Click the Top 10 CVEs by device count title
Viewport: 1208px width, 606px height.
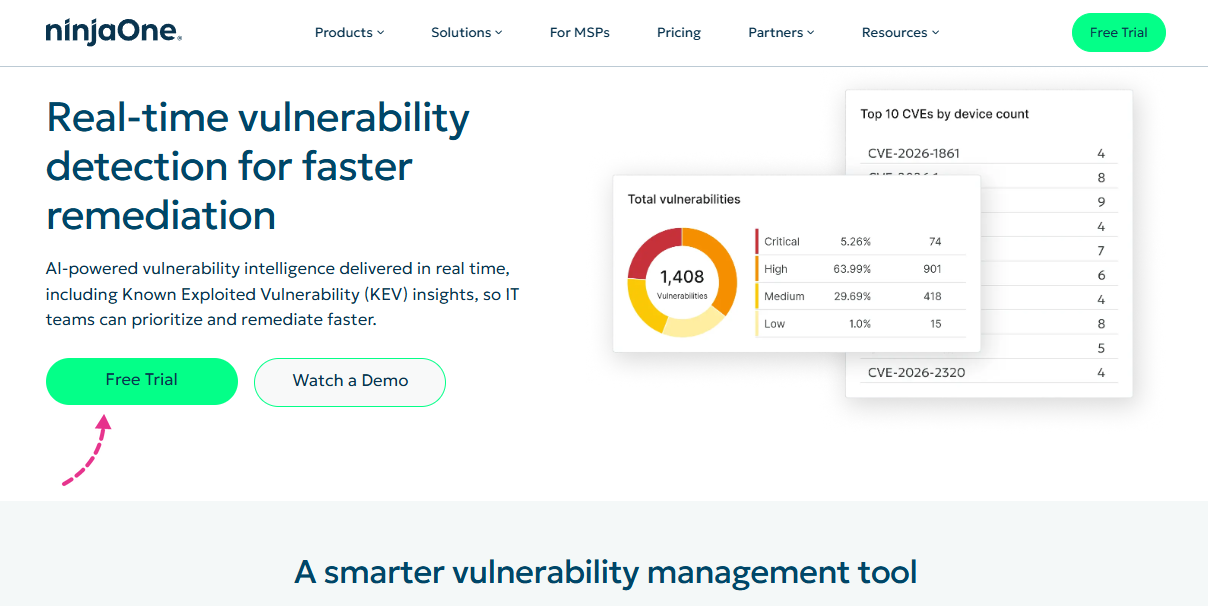click(x=945, y=114)
